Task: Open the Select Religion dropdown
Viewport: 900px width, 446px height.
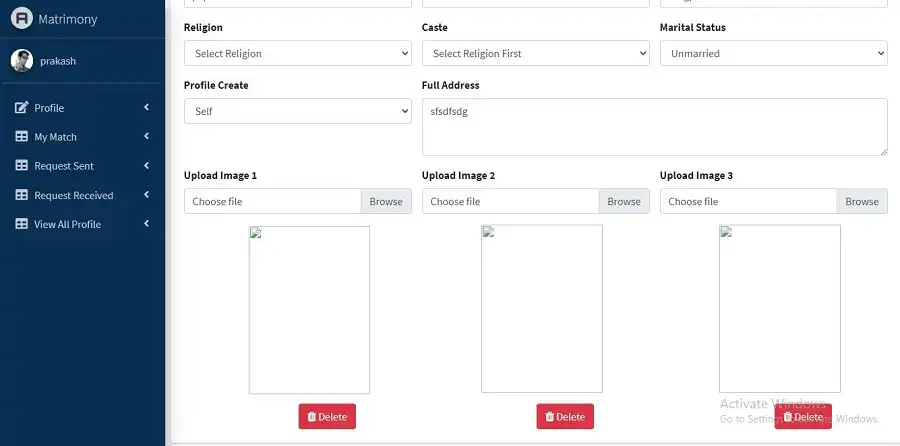Action: [297, 53]
